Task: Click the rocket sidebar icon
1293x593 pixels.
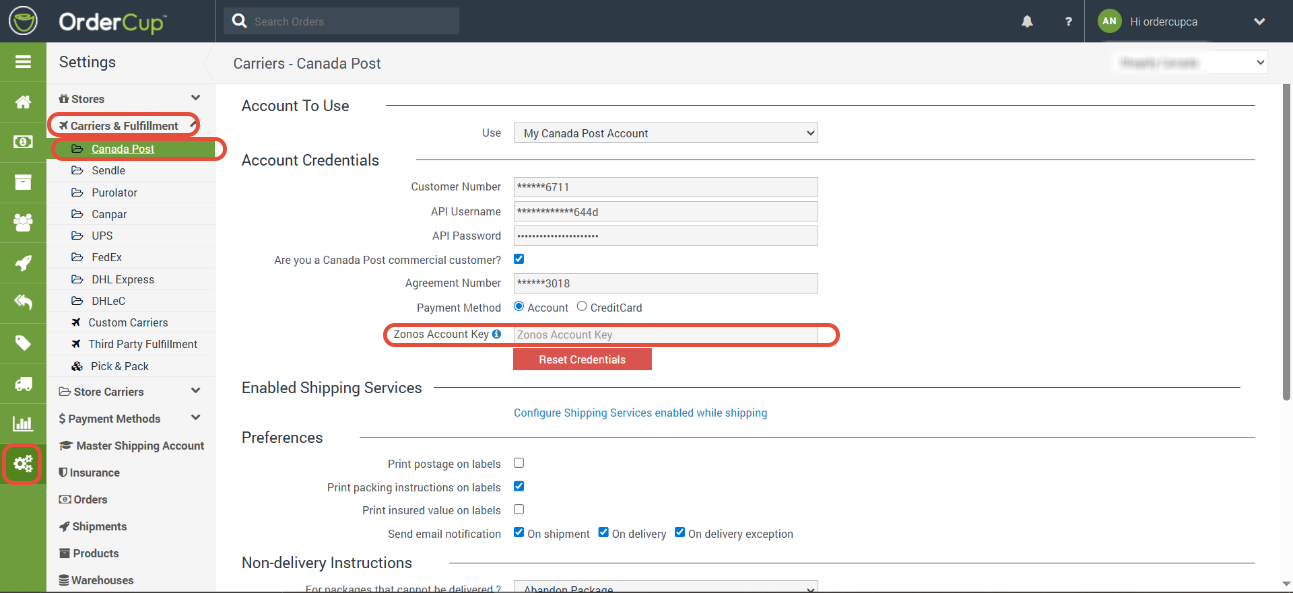Action: point(22,263)
